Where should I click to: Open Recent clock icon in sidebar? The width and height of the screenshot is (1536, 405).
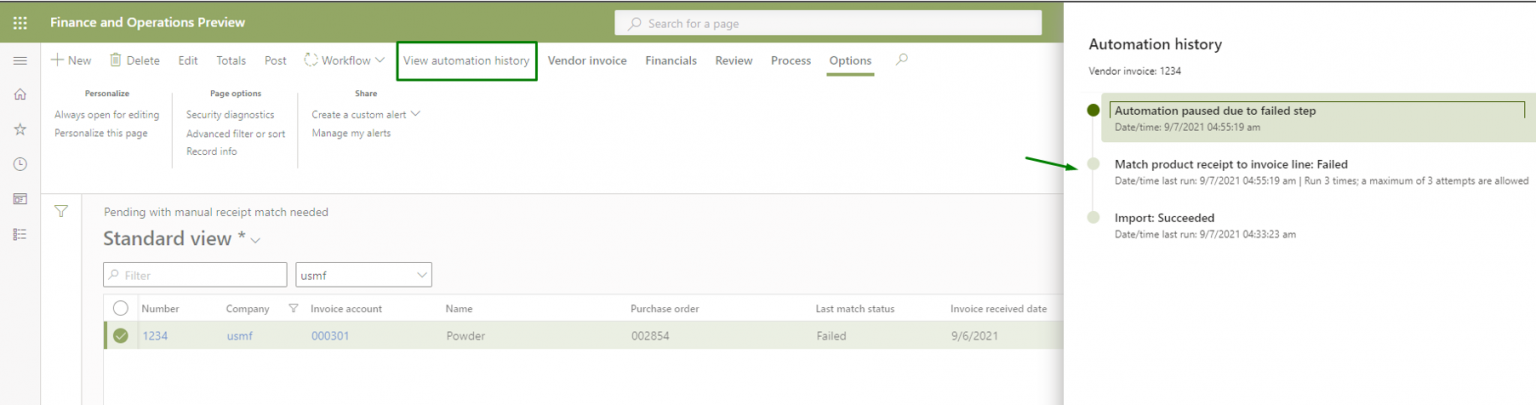click(20, 164)
